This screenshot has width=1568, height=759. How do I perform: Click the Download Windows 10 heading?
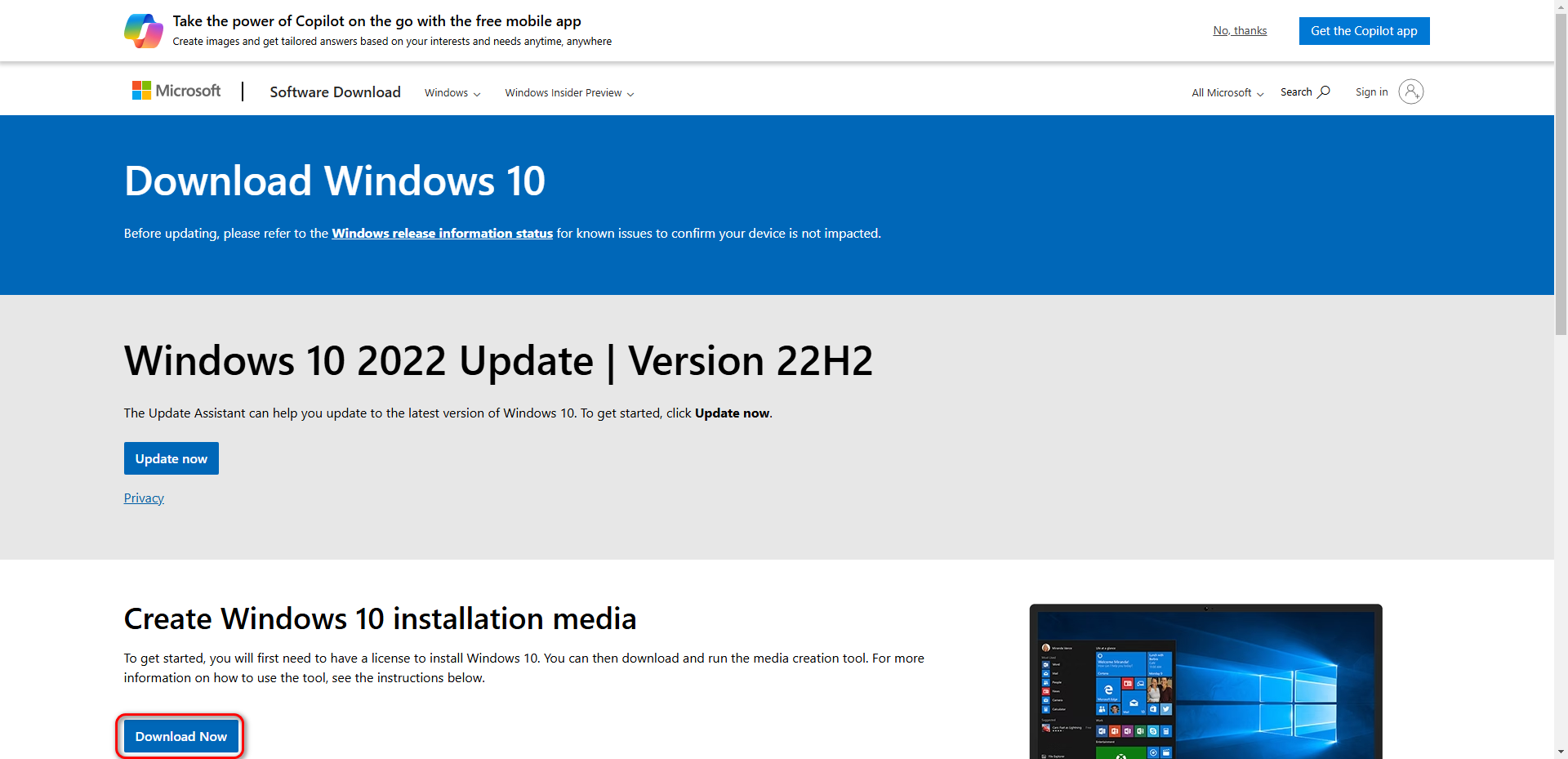[335, 181]
